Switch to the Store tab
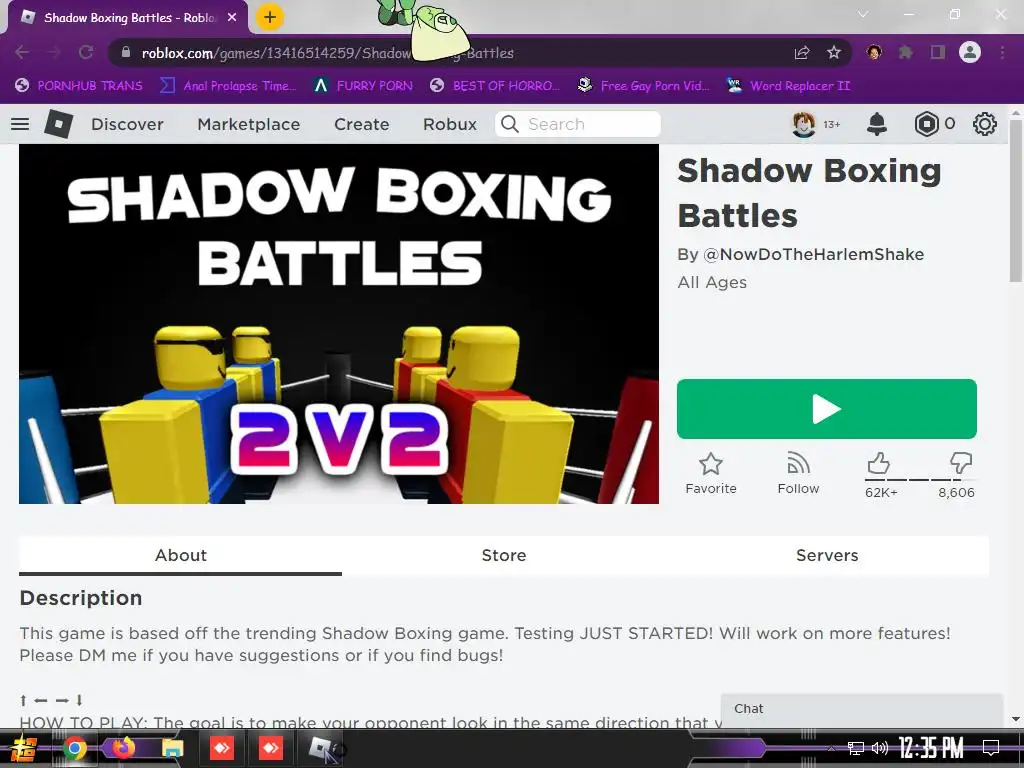Screen dimensions: 1024x768 (504, 555)
